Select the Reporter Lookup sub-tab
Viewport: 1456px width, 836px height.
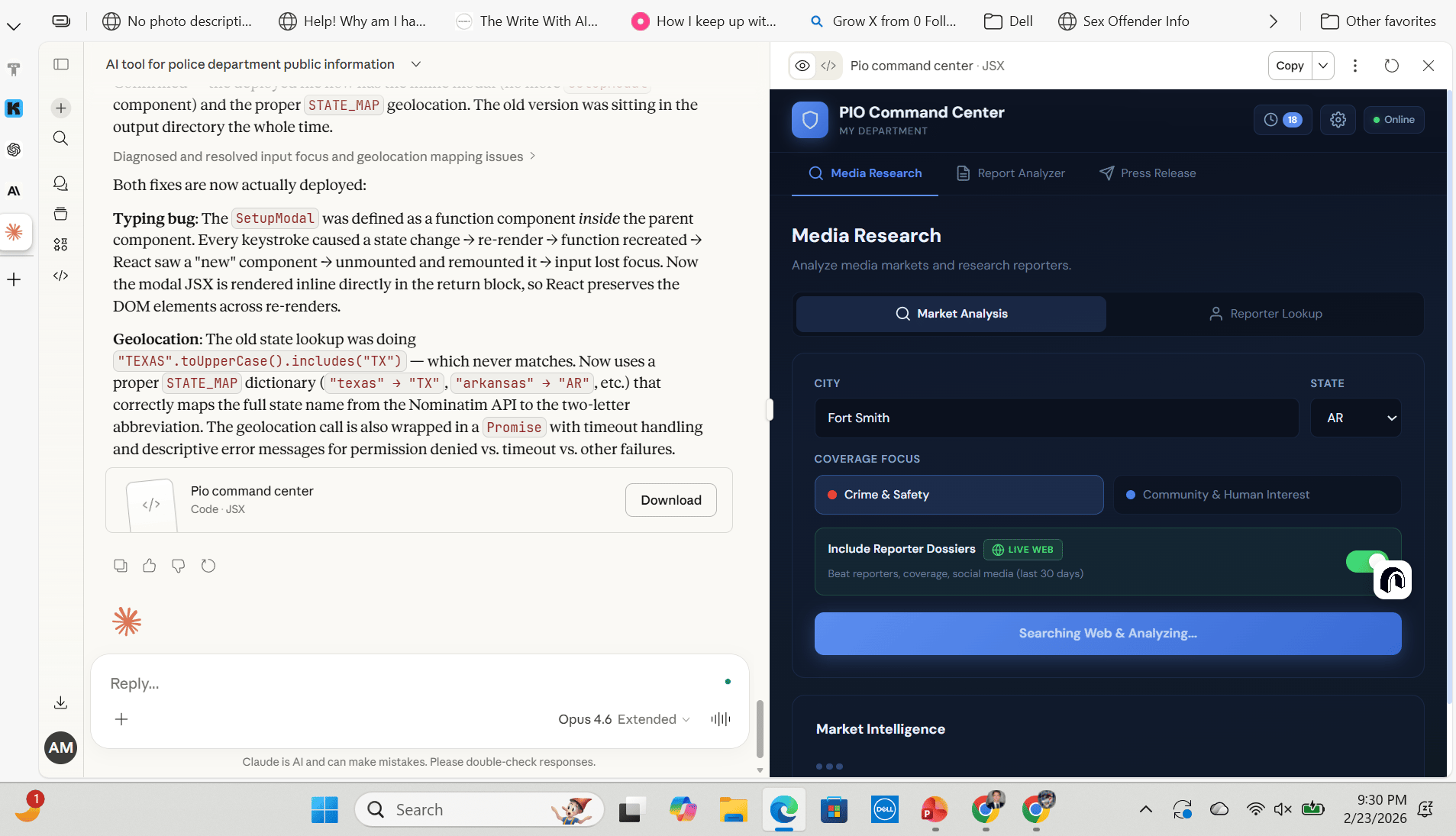pyautogui.click(x=1266, y=314)
